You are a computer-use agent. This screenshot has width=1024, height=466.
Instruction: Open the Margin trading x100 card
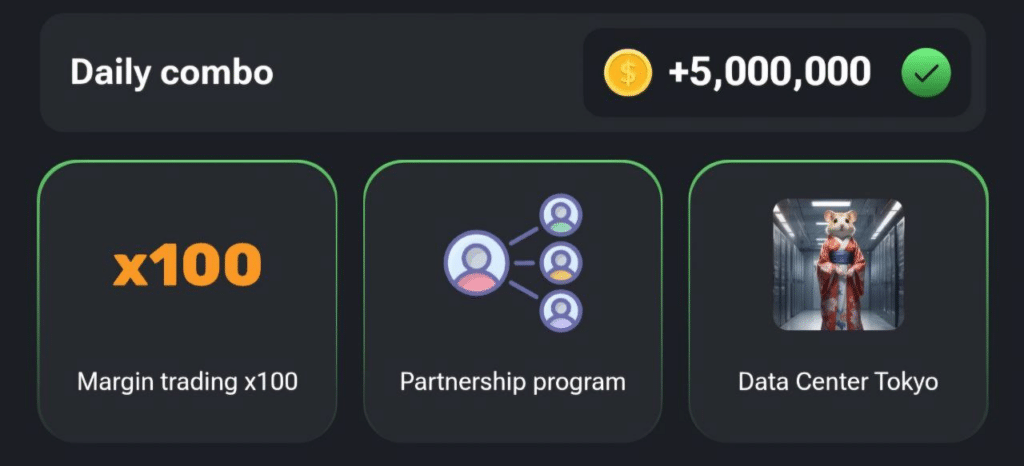pyautogui.click(x=187, y=300)
